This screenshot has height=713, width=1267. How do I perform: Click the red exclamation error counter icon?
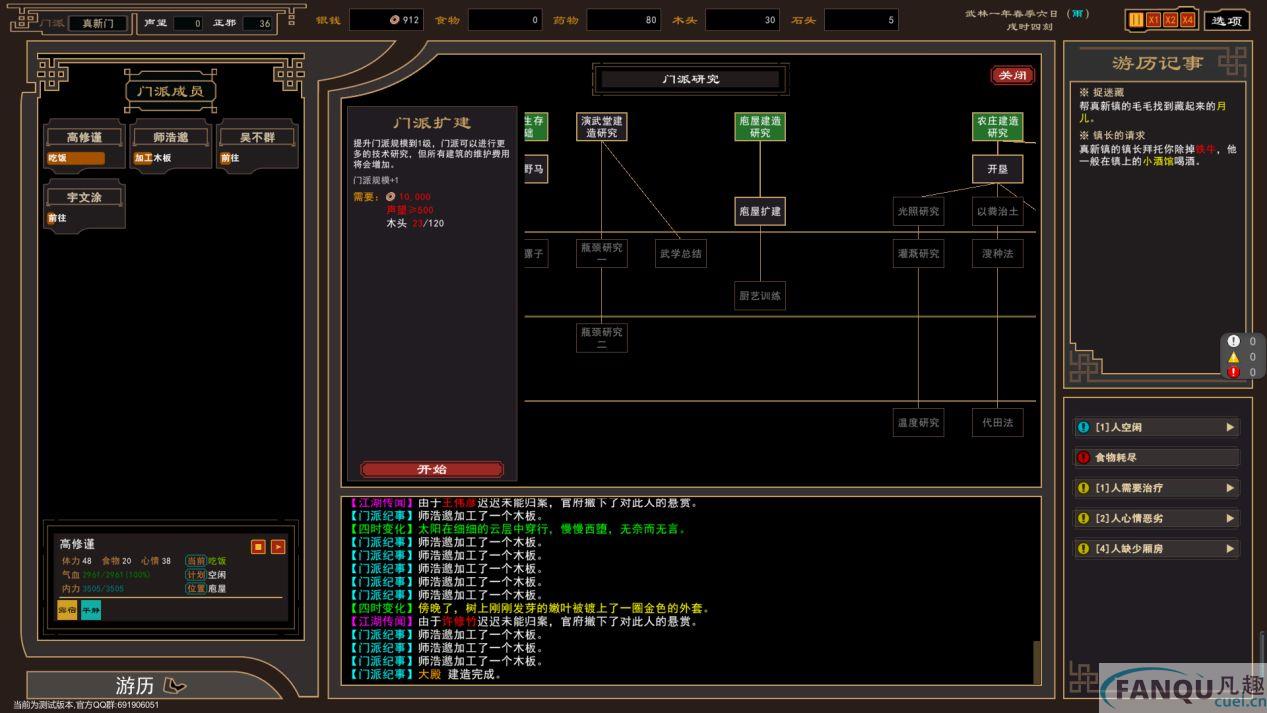(1233, 371)
